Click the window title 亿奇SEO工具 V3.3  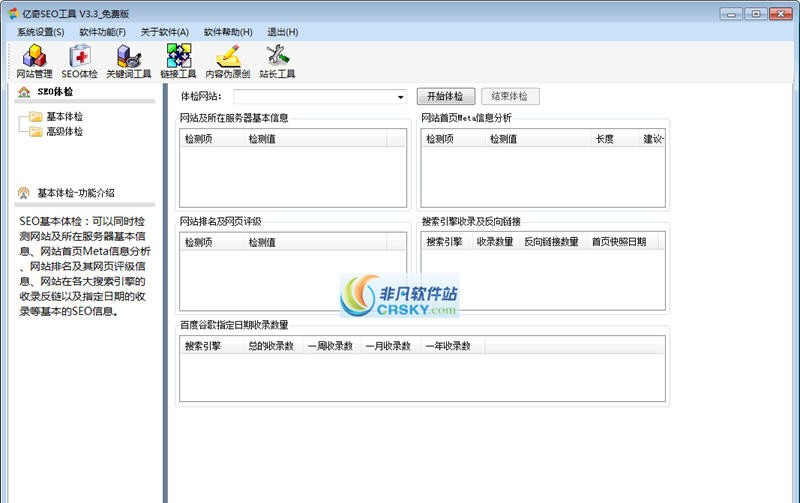[76, 14]
